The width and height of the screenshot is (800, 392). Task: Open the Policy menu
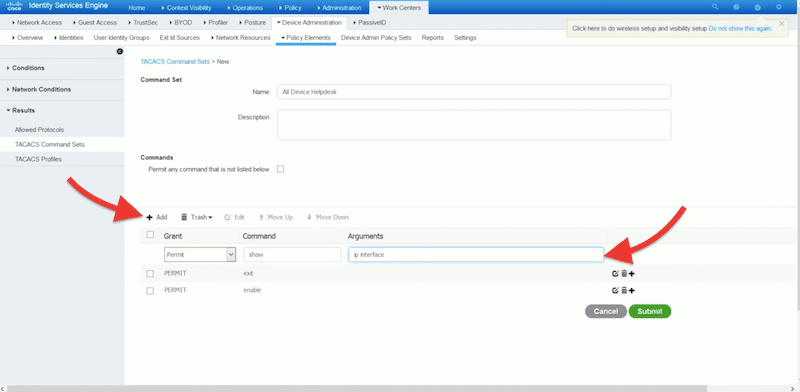[290, 8]
